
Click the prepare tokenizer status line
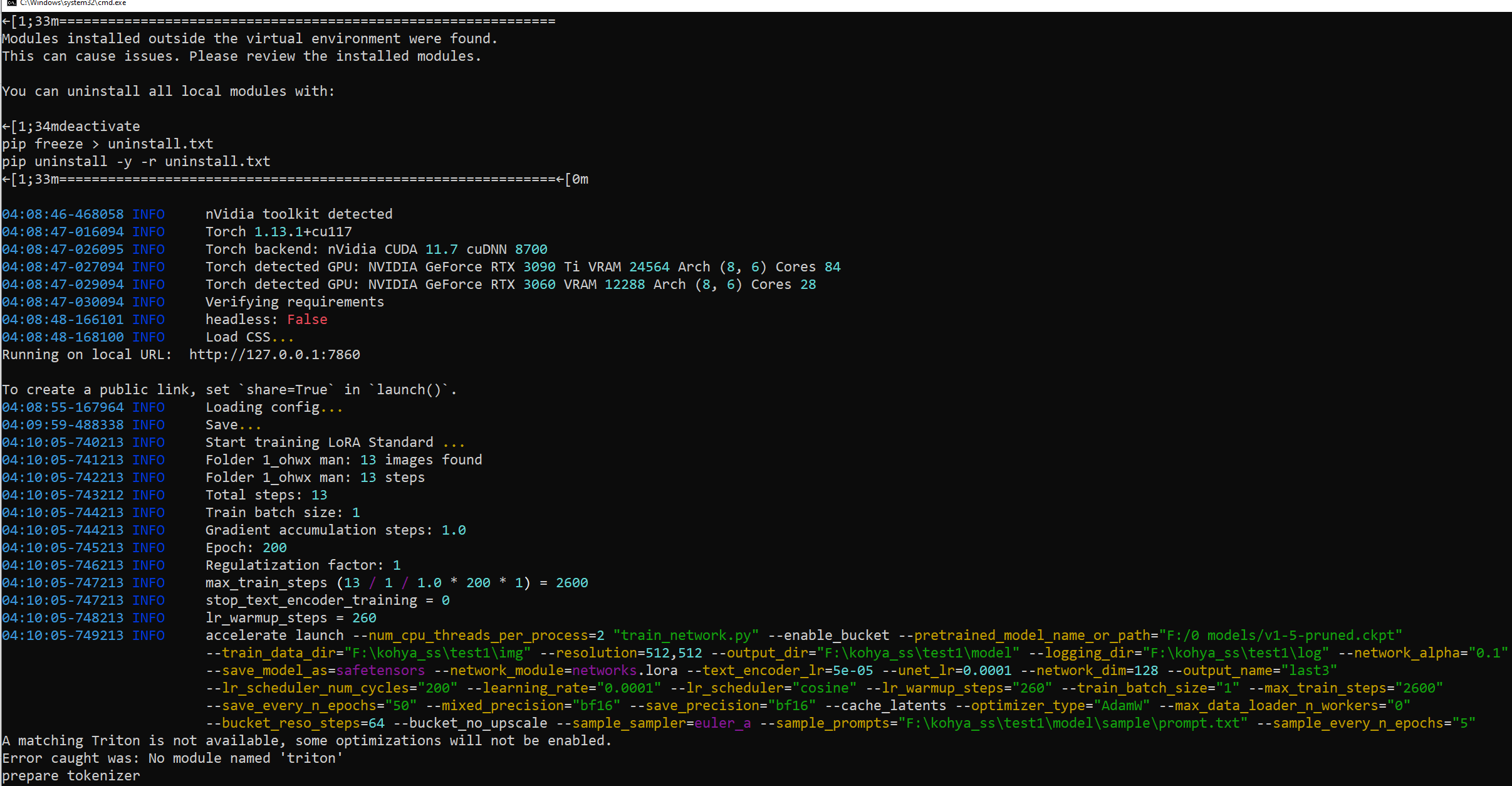coord(71,775)
